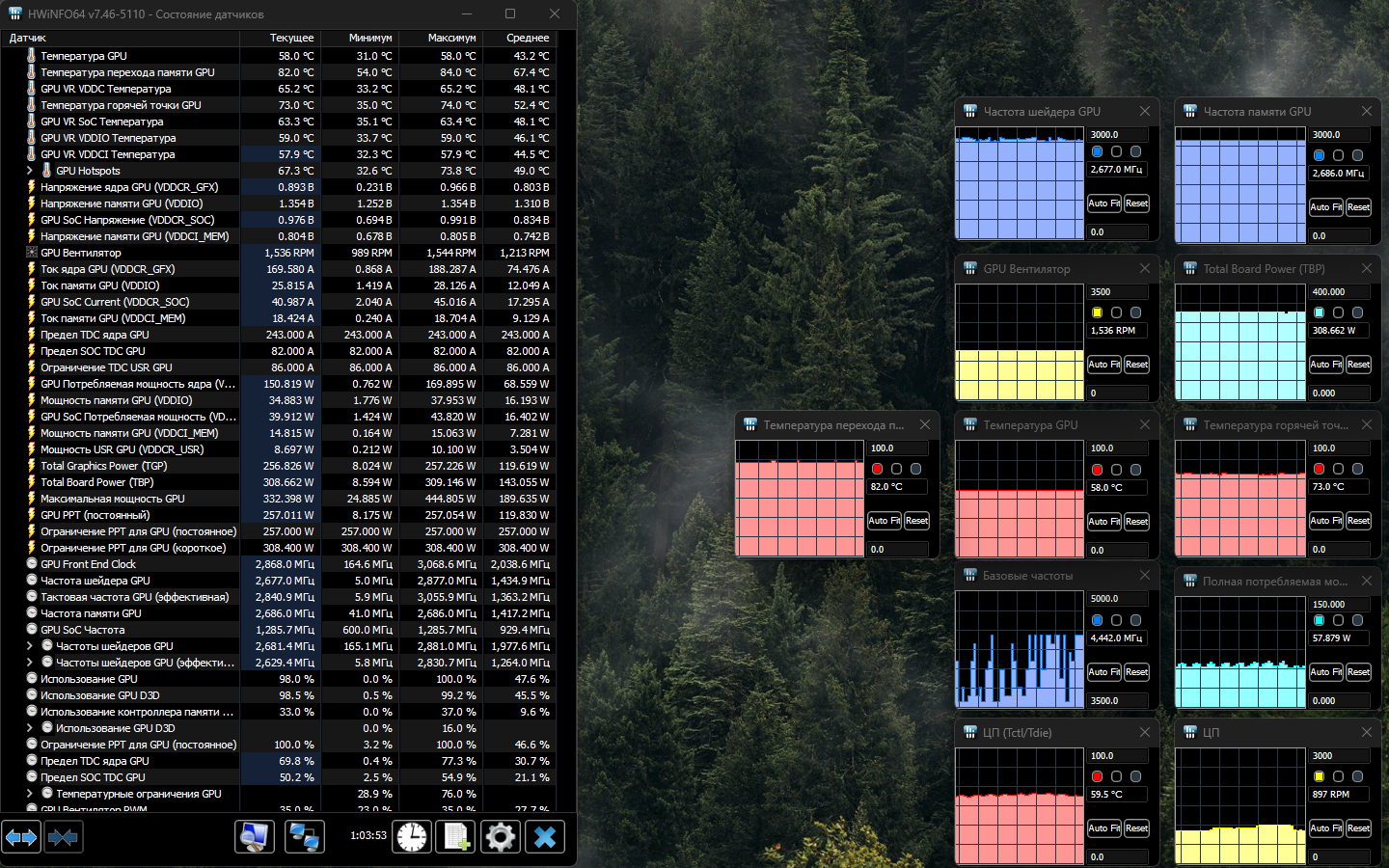
Task: Click lightning icon beside Ток ядра GPU row
Action: pos(32,269)
